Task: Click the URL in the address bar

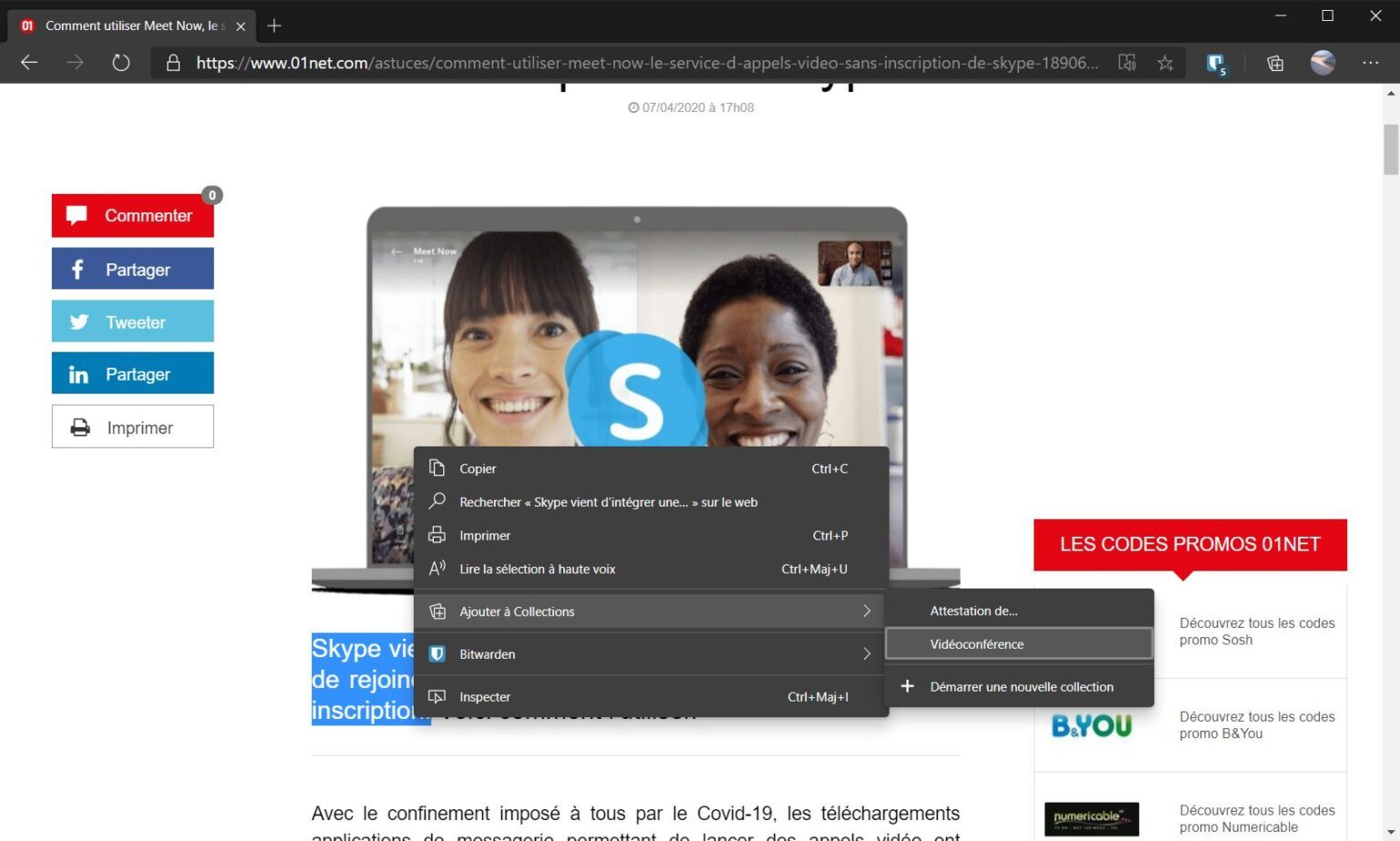Action: [x=647, y=63]
